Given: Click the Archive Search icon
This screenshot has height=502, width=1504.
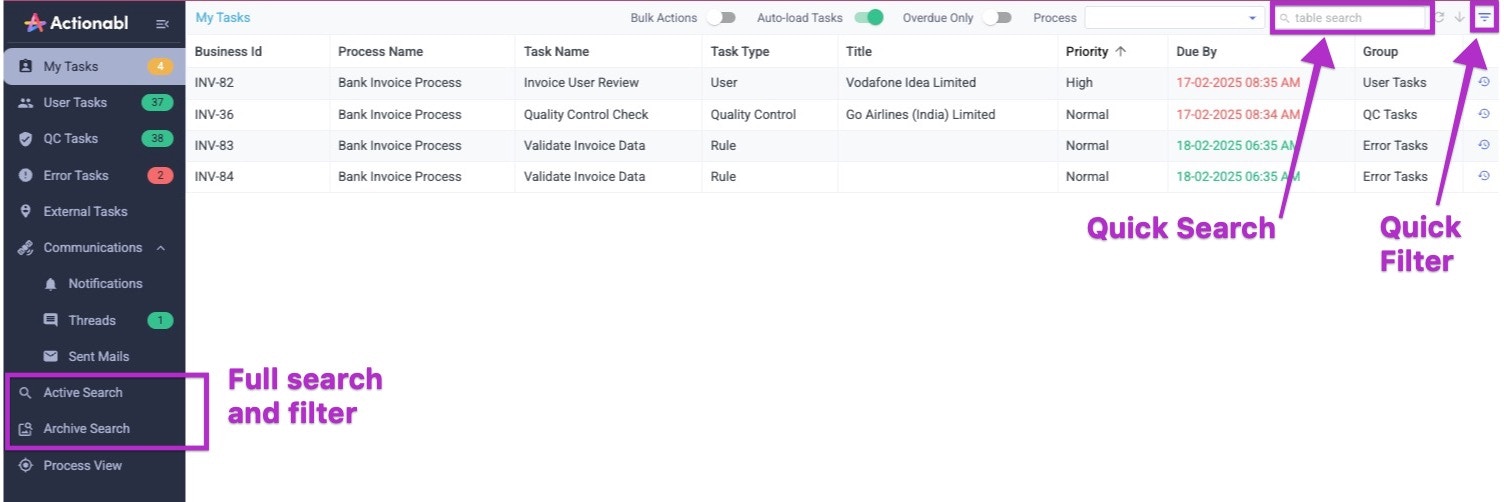Looking at the screenshot, I should click(x=26, y=429).
